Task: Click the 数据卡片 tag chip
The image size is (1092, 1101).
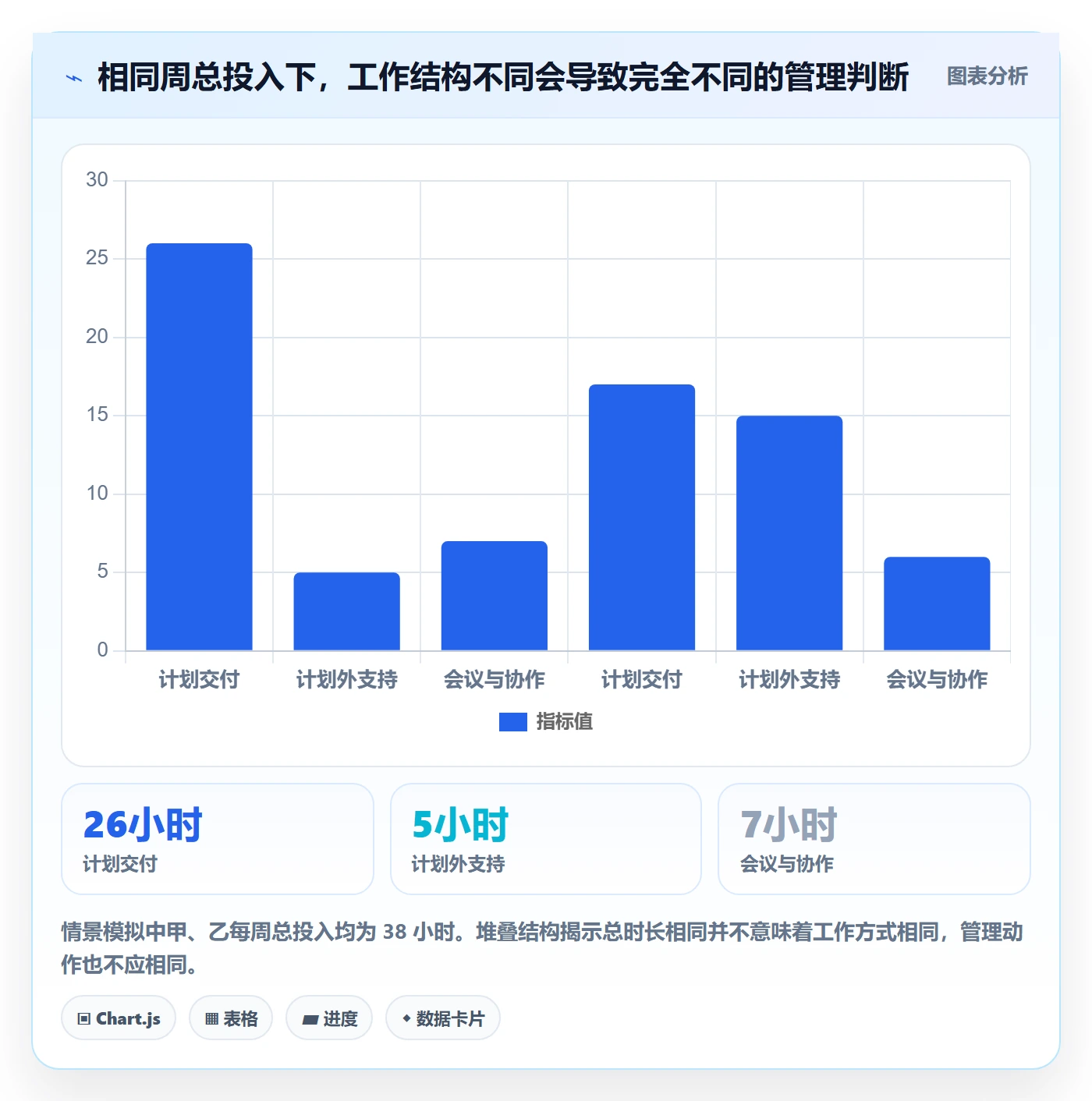Action: pos(443,1018)
